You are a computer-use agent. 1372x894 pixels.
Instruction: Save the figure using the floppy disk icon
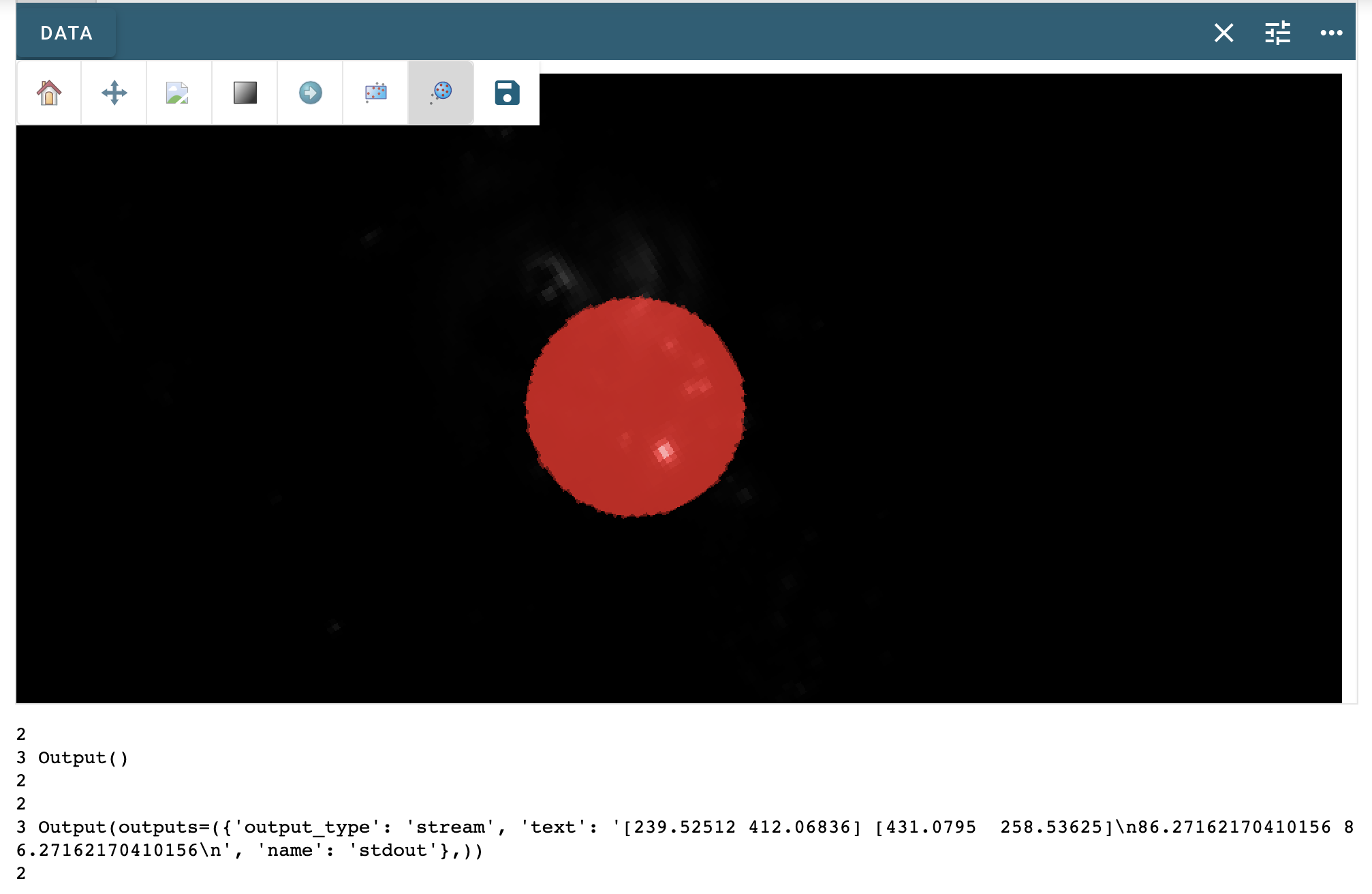pyautogui.click(x=505, y=93)
